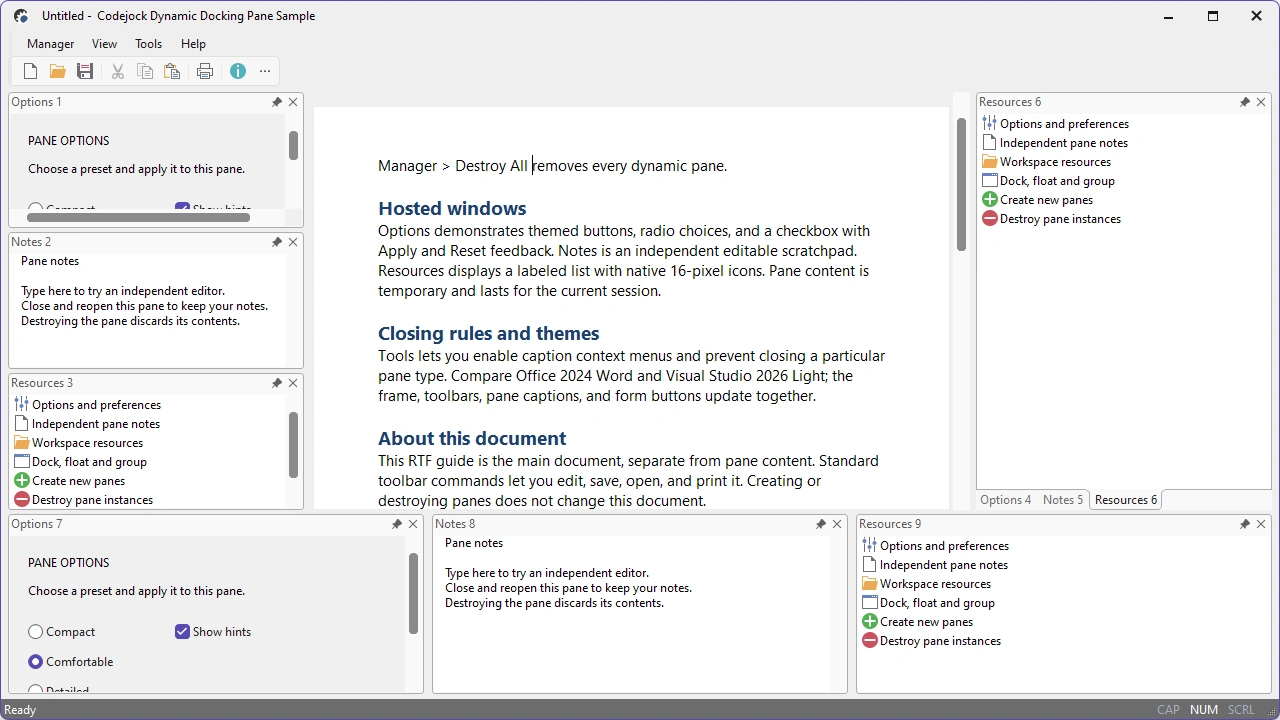Select Dock, float and group in Resources 6
Screen dimensions: 1280x720
point(1048,181)
